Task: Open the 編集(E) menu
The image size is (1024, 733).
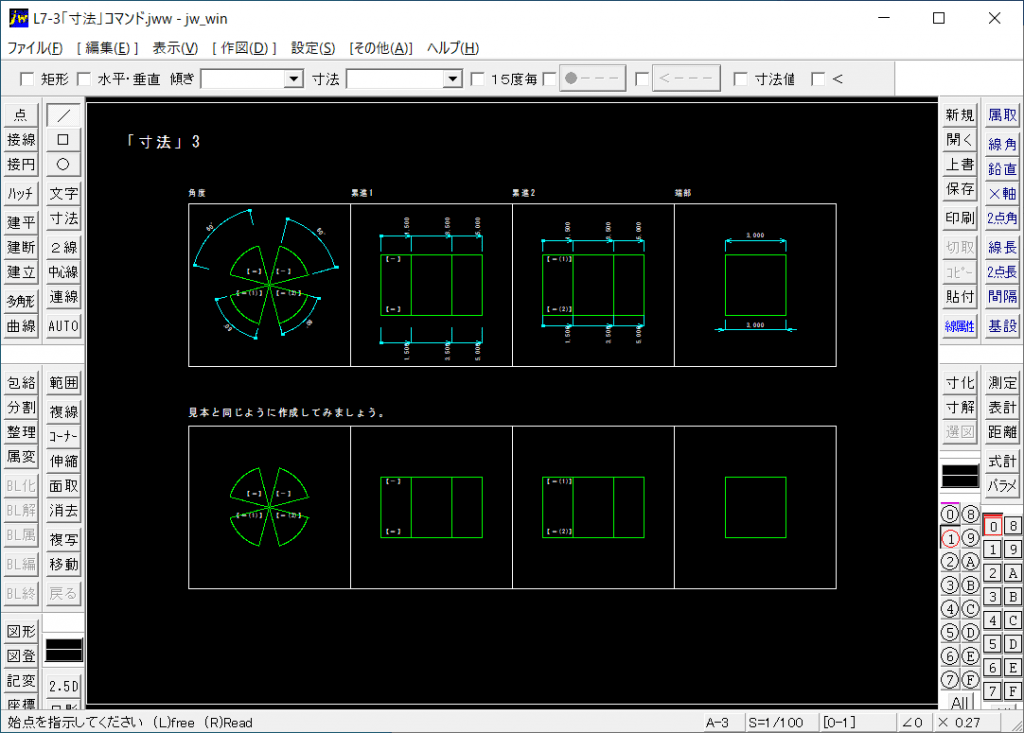Action: click(x=108, y=48)
